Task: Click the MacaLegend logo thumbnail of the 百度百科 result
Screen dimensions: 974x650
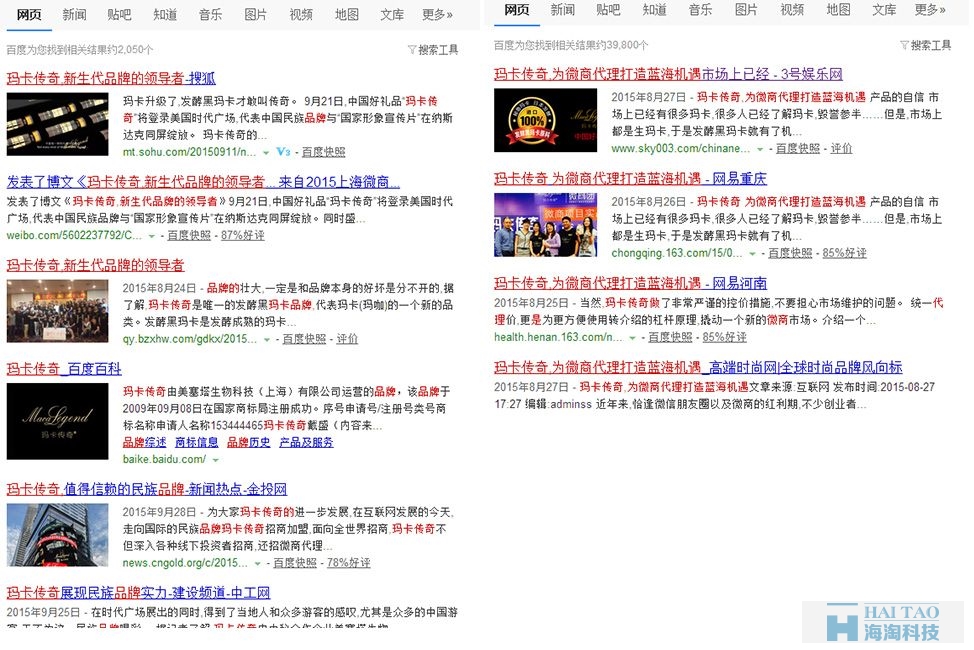Action: 58,421
